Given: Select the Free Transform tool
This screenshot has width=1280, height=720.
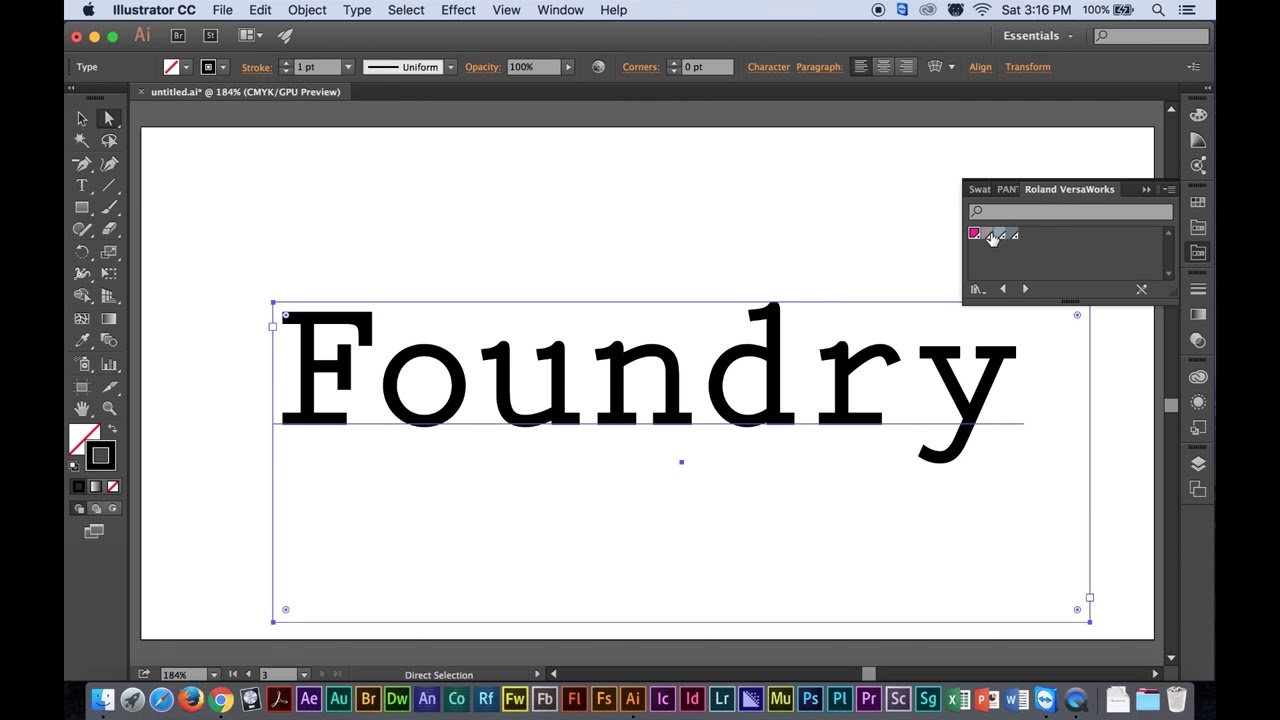Looking at the screenshot, I should click(109, 274).
